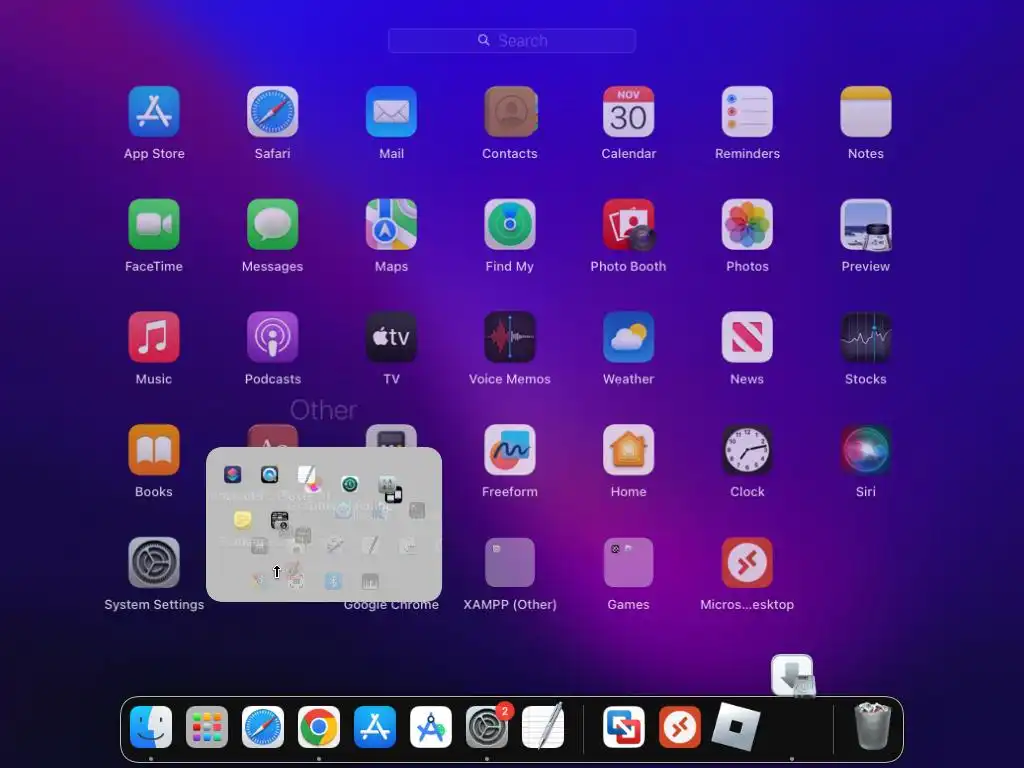Image resolution: width=1024 pixels, height=768 pixels.
Task: Open App Store from the Launchpad grid
Action: point(154,112)
